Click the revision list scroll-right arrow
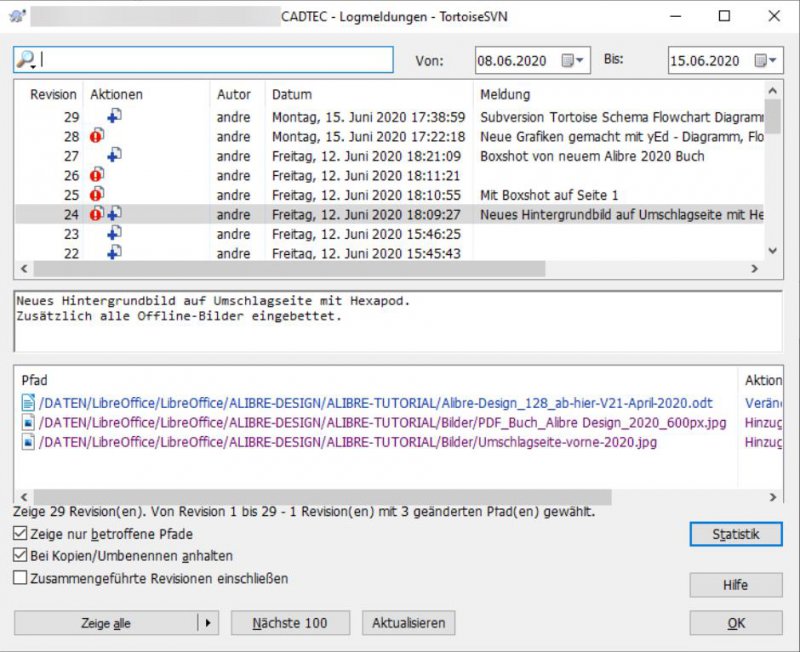Viewport: 800px width, 652px height. pyautogui.click(x=755, y=269)
